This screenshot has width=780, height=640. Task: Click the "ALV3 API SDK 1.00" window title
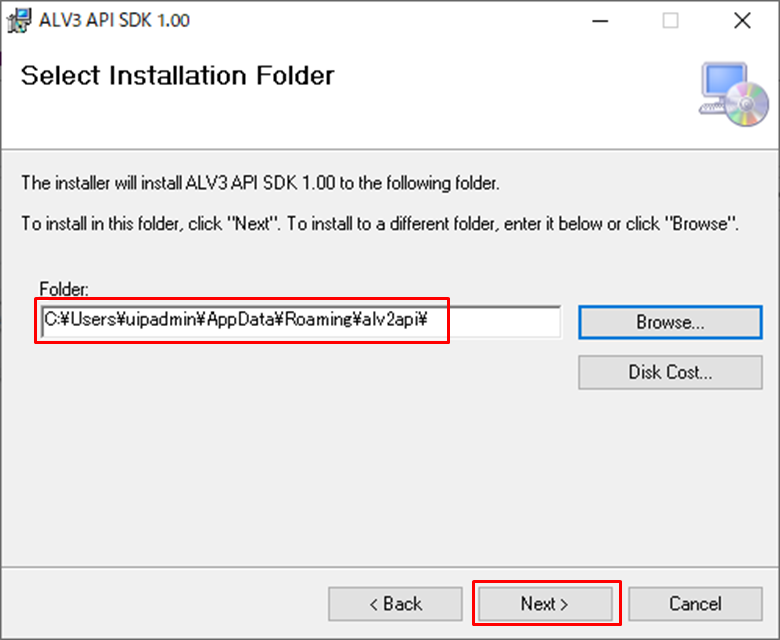coord(113,20)
